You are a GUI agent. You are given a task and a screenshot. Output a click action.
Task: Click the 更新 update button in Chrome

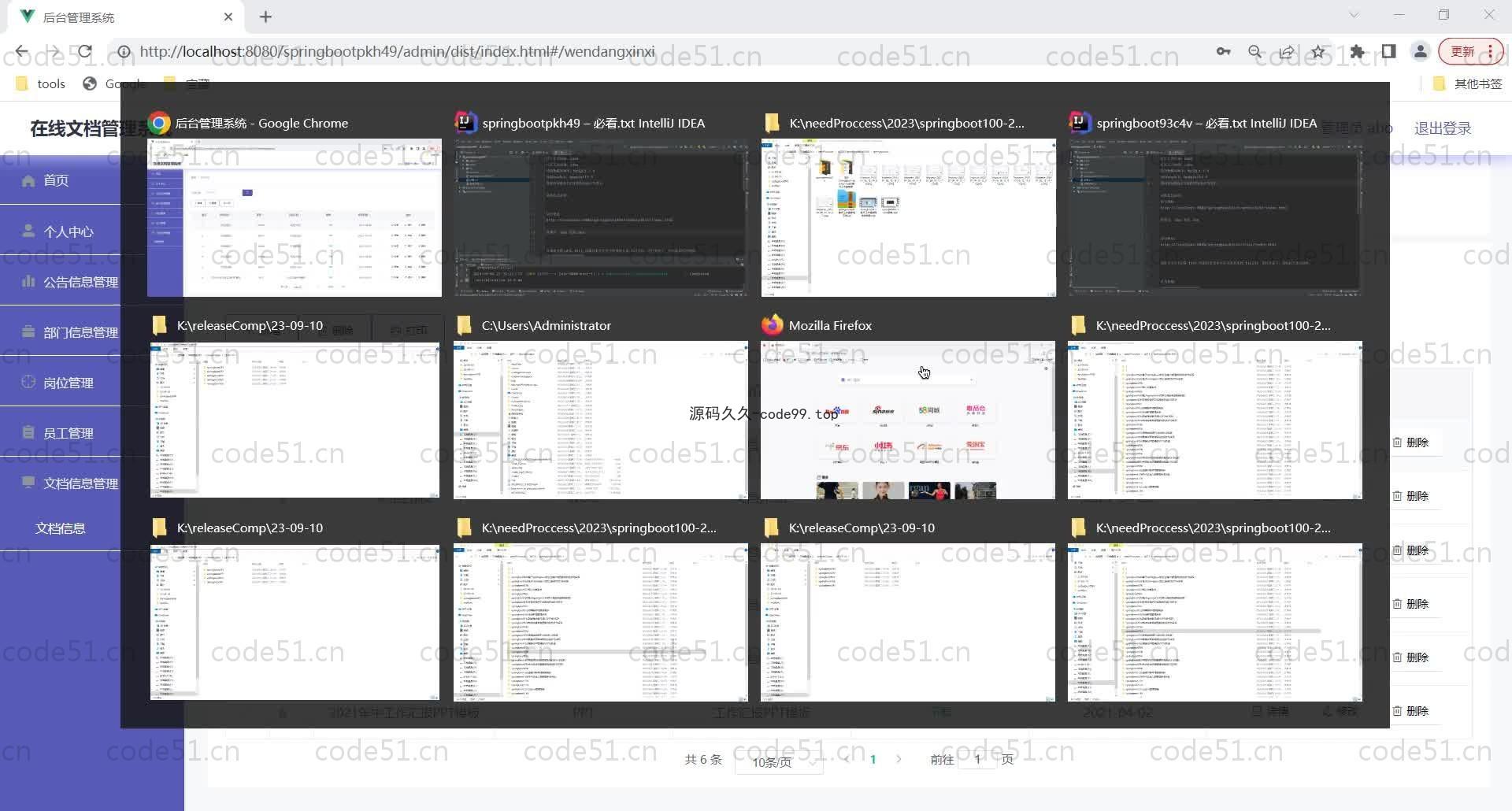coord(1471,52)
